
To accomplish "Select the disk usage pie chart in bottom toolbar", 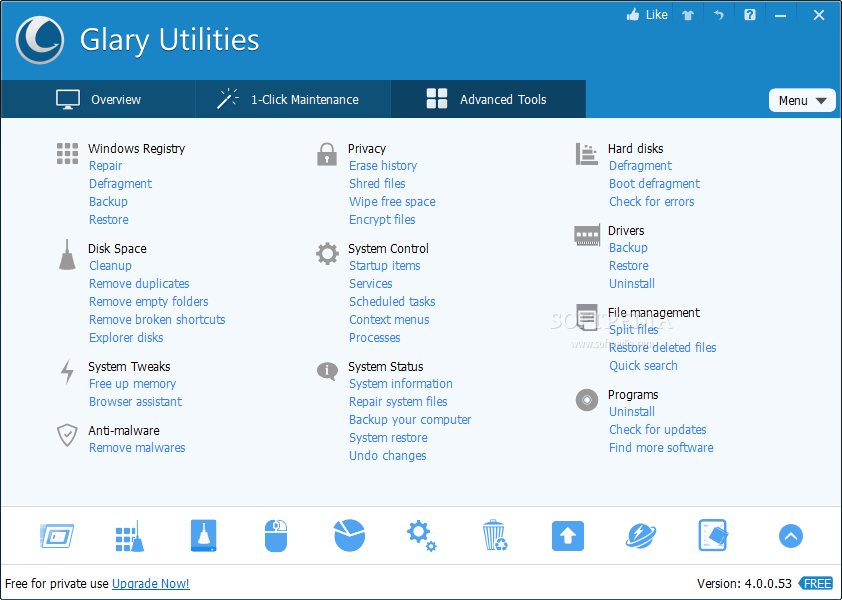I will tap(348, 536).
